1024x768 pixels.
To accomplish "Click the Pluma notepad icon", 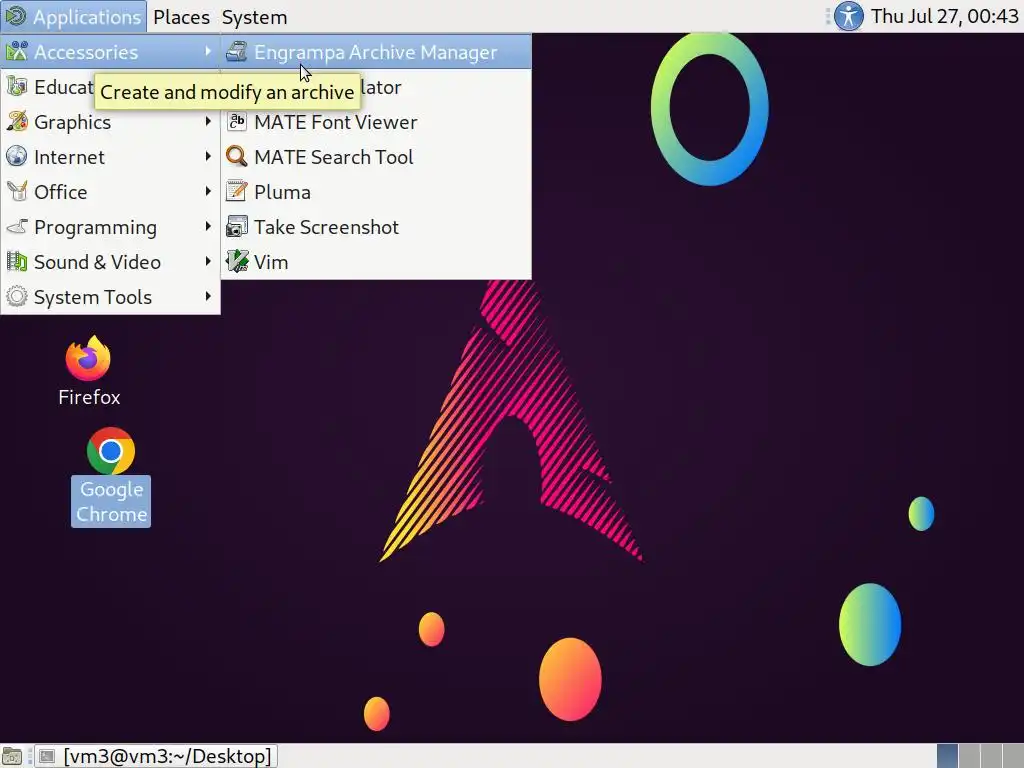I will coord(236,191).
